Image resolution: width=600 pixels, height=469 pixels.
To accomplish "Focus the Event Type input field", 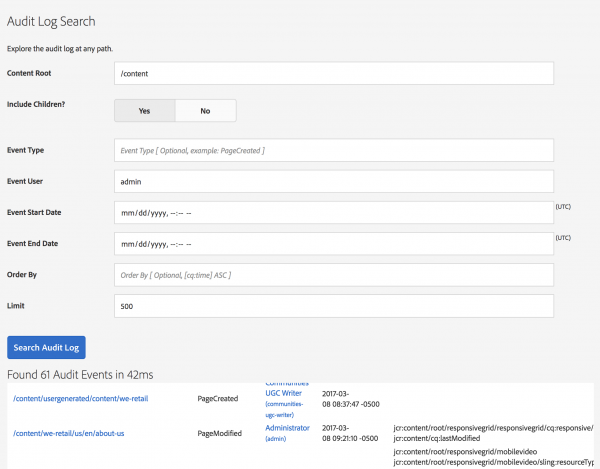I will pos(334,150).
